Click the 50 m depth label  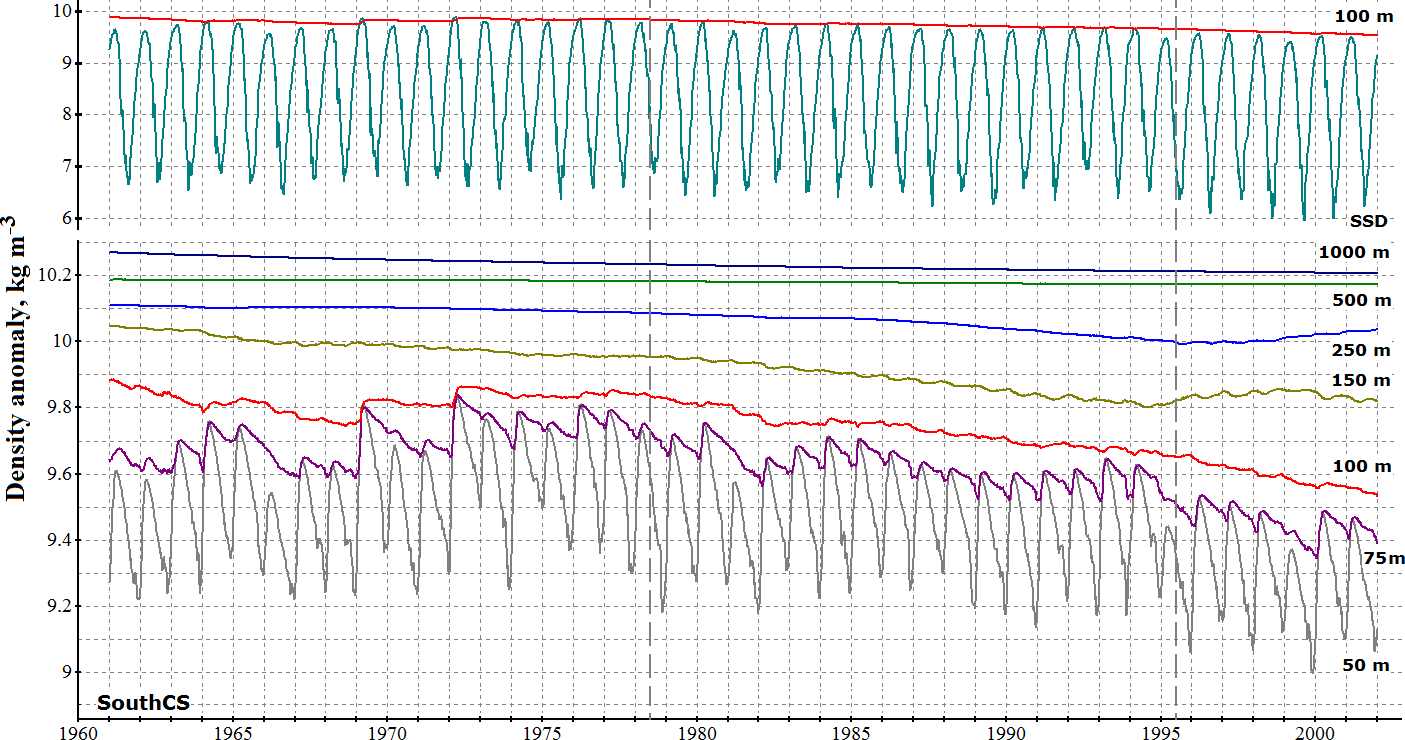[1365, 665]
